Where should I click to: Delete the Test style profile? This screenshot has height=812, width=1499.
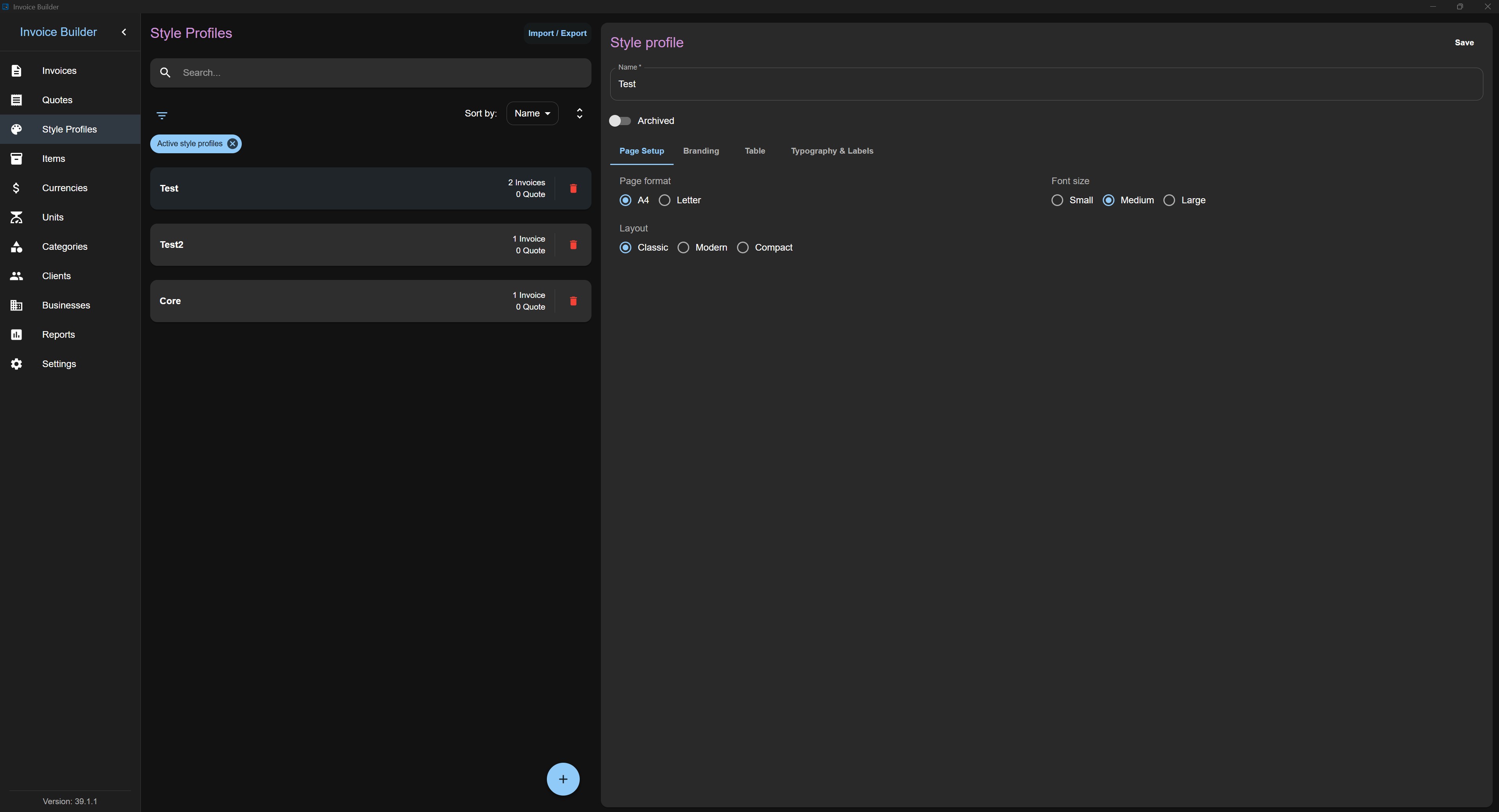(573, 188)
